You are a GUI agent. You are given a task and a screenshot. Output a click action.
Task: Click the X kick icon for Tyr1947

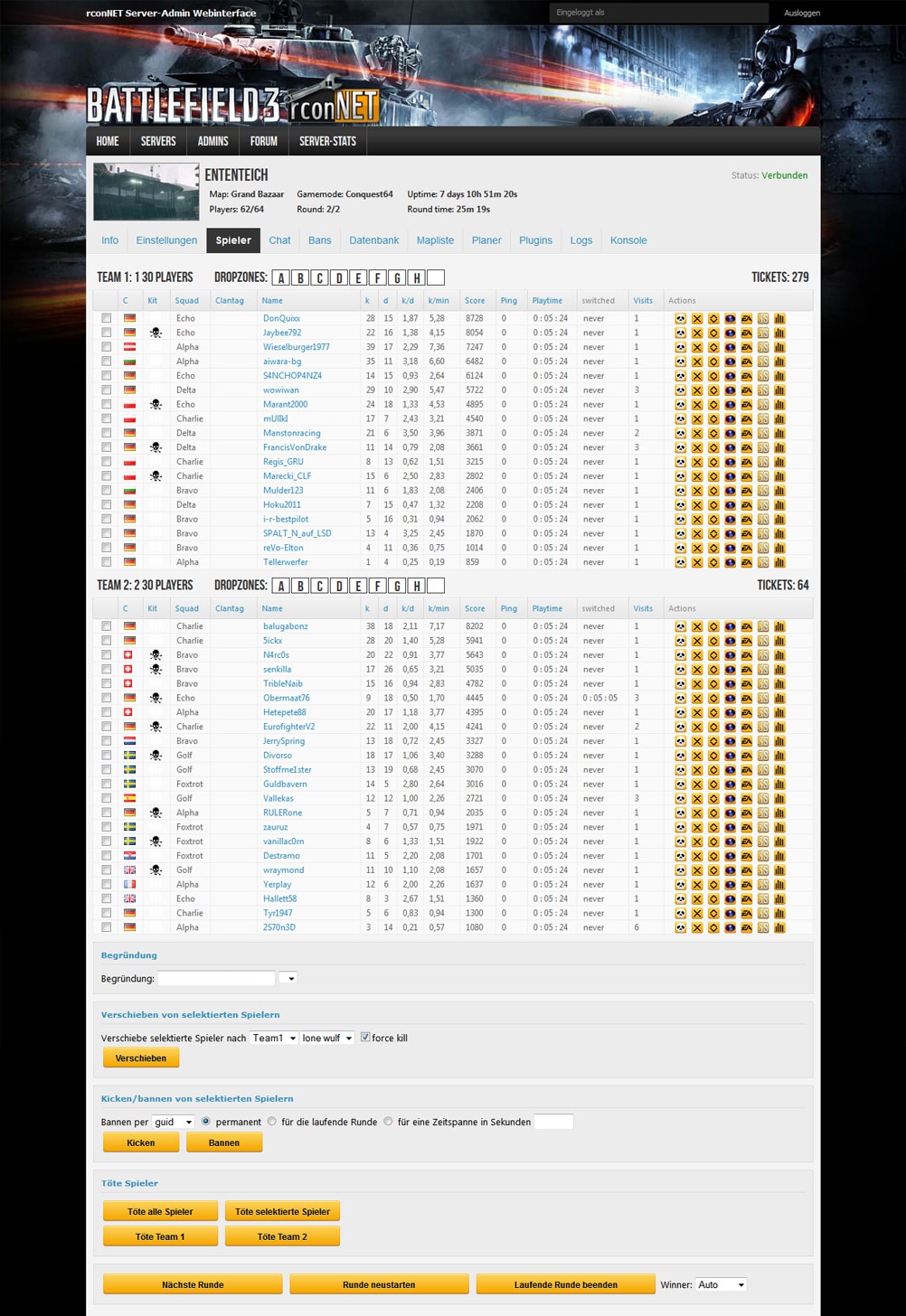tap(697, 914)
